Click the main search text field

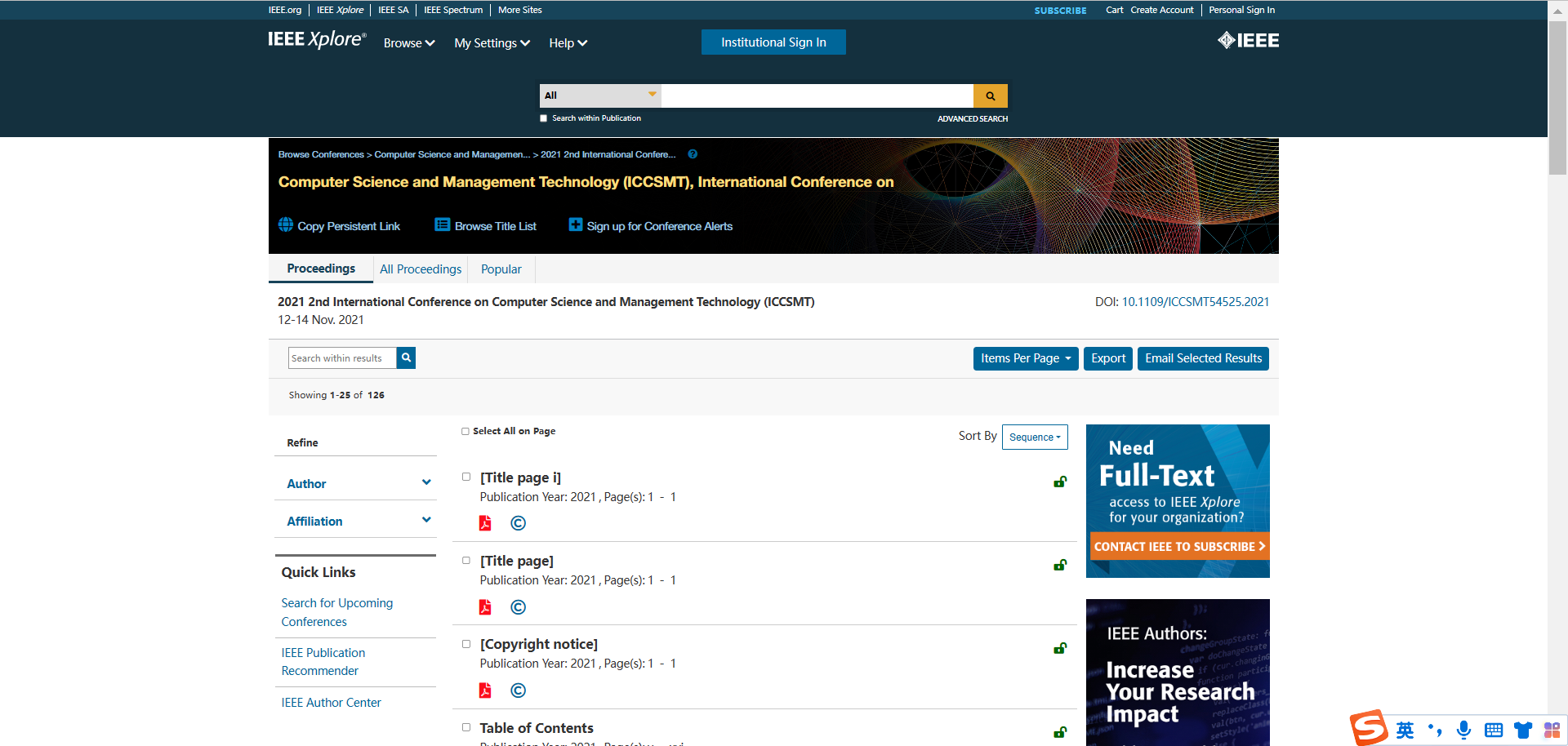pos(817,95)
